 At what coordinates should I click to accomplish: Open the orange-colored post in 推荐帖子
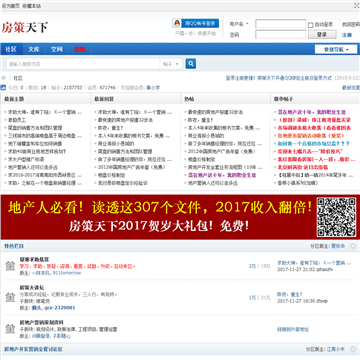311,136
